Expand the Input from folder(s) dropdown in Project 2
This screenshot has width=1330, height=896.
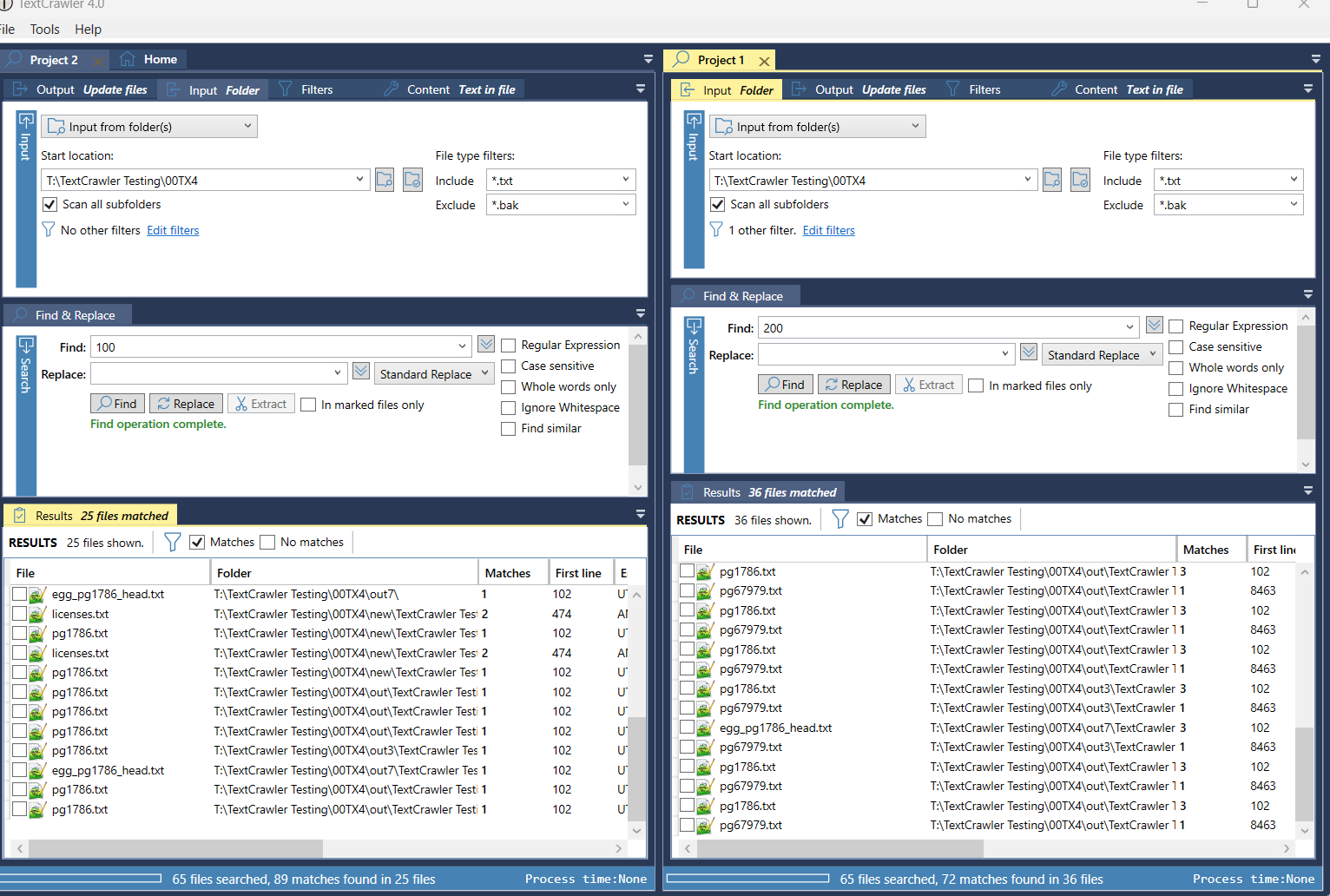pyautogui.click(x=247, y=126)
